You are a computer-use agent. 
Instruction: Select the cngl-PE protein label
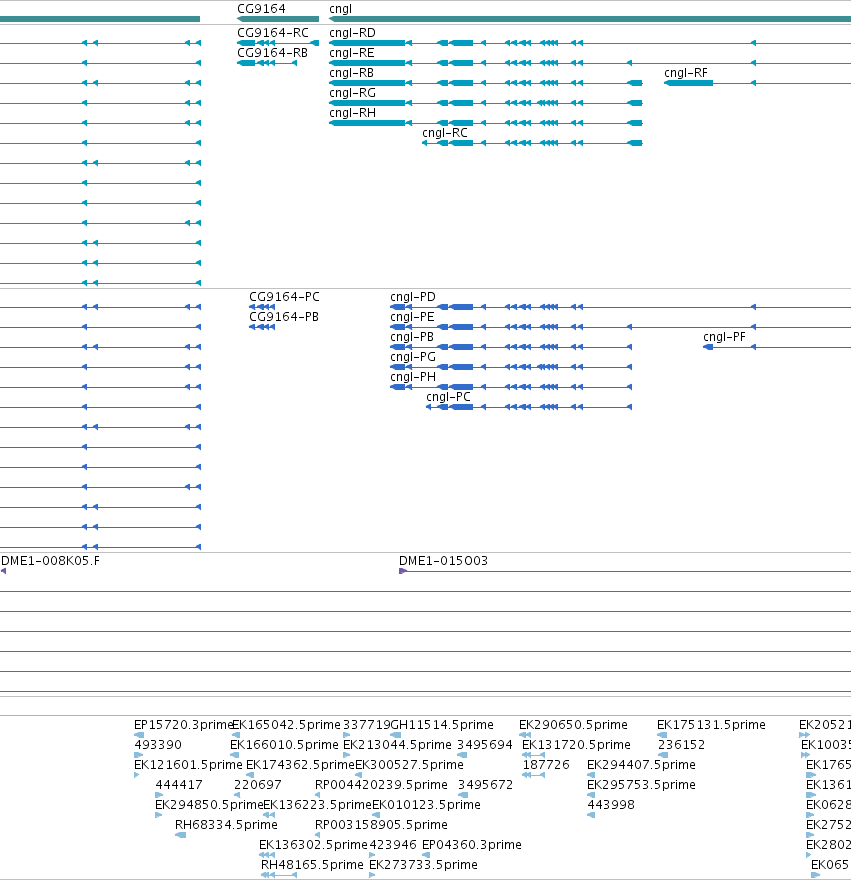412,317
